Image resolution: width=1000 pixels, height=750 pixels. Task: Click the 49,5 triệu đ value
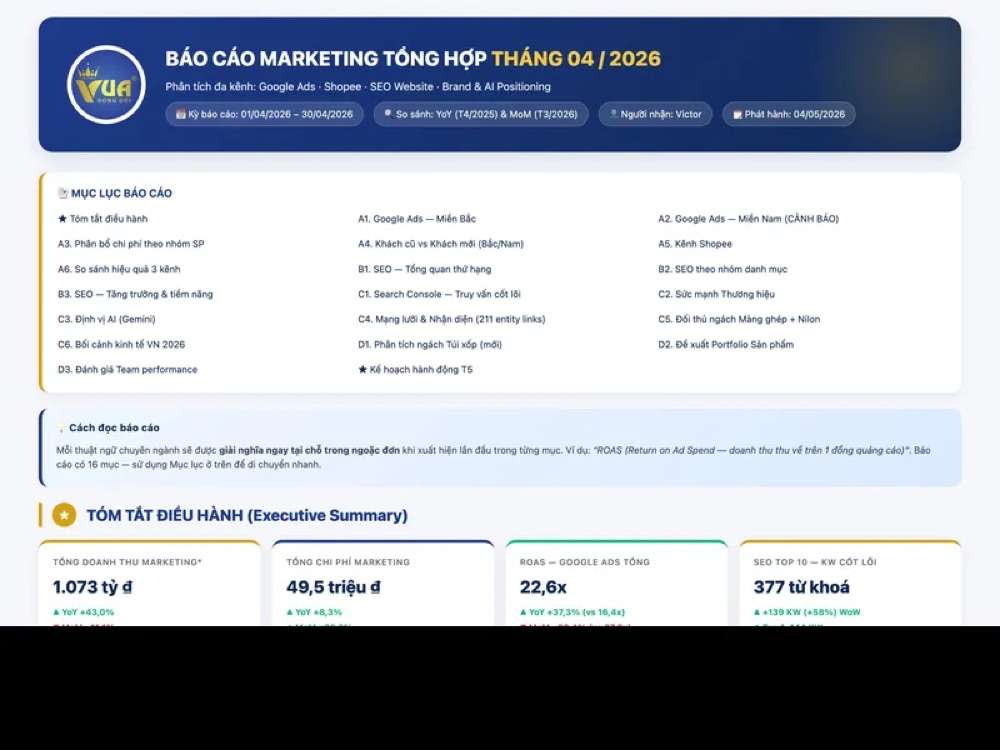333,587
